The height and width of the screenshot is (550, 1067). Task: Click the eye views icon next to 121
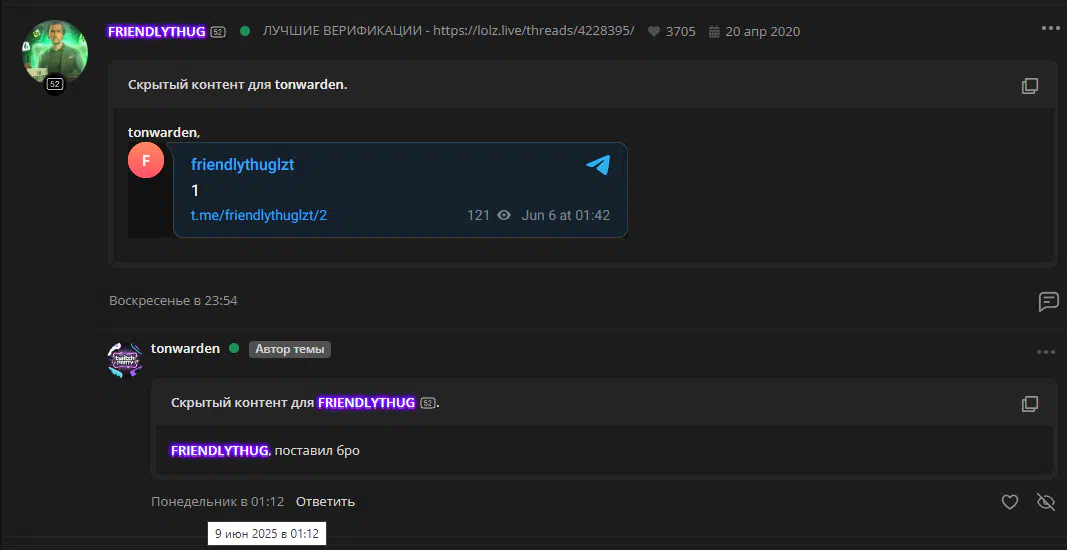coord(504,215)
